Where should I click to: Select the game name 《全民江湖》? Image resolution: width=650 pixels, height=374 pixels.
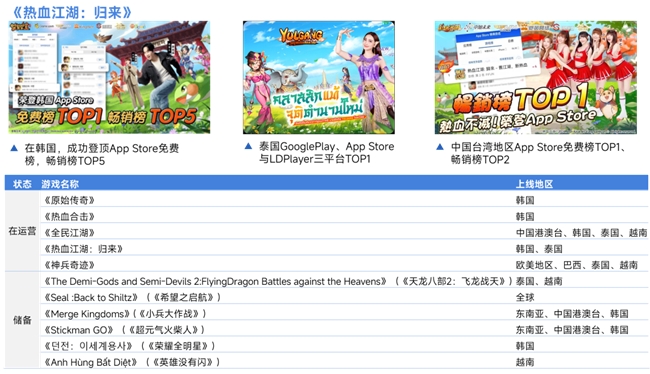(70, 233)
